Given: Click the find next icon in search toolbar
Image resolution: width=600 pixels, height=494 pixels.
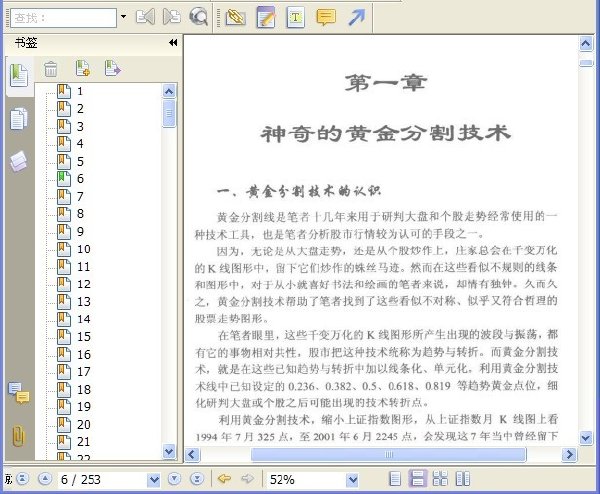Looking at the screenshot, I should (171, 17).
